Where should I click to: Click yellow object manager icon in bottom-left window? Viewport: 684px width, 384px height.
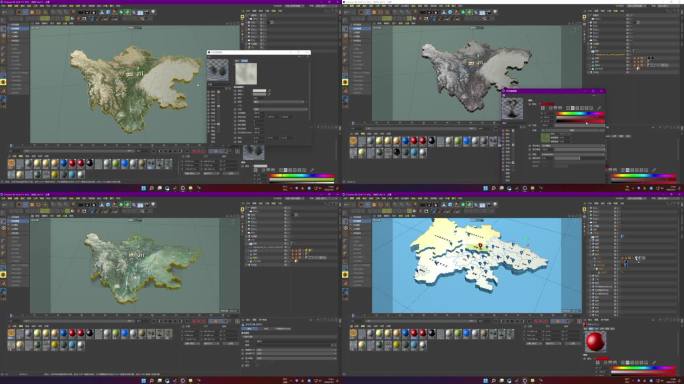tap(243, 209)
